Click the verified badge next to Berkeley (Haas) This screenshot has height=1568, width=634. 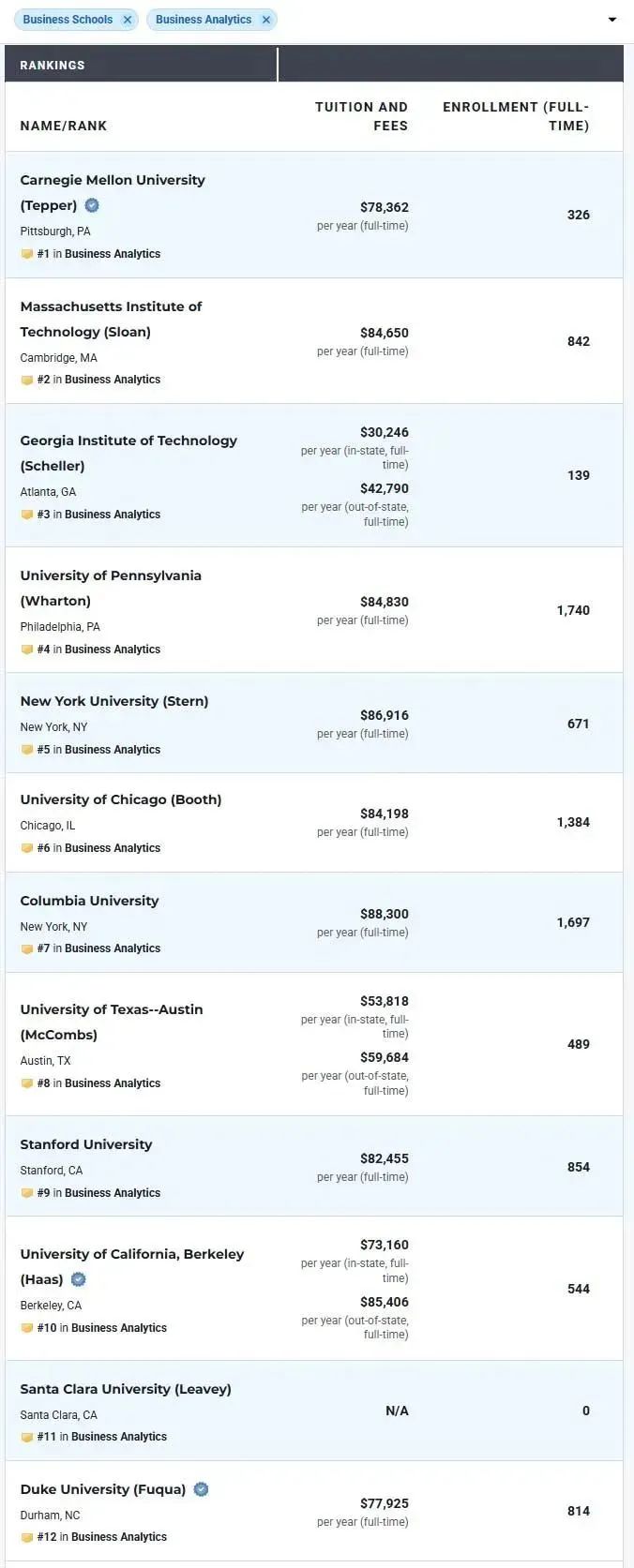(x=79, y=1279)
